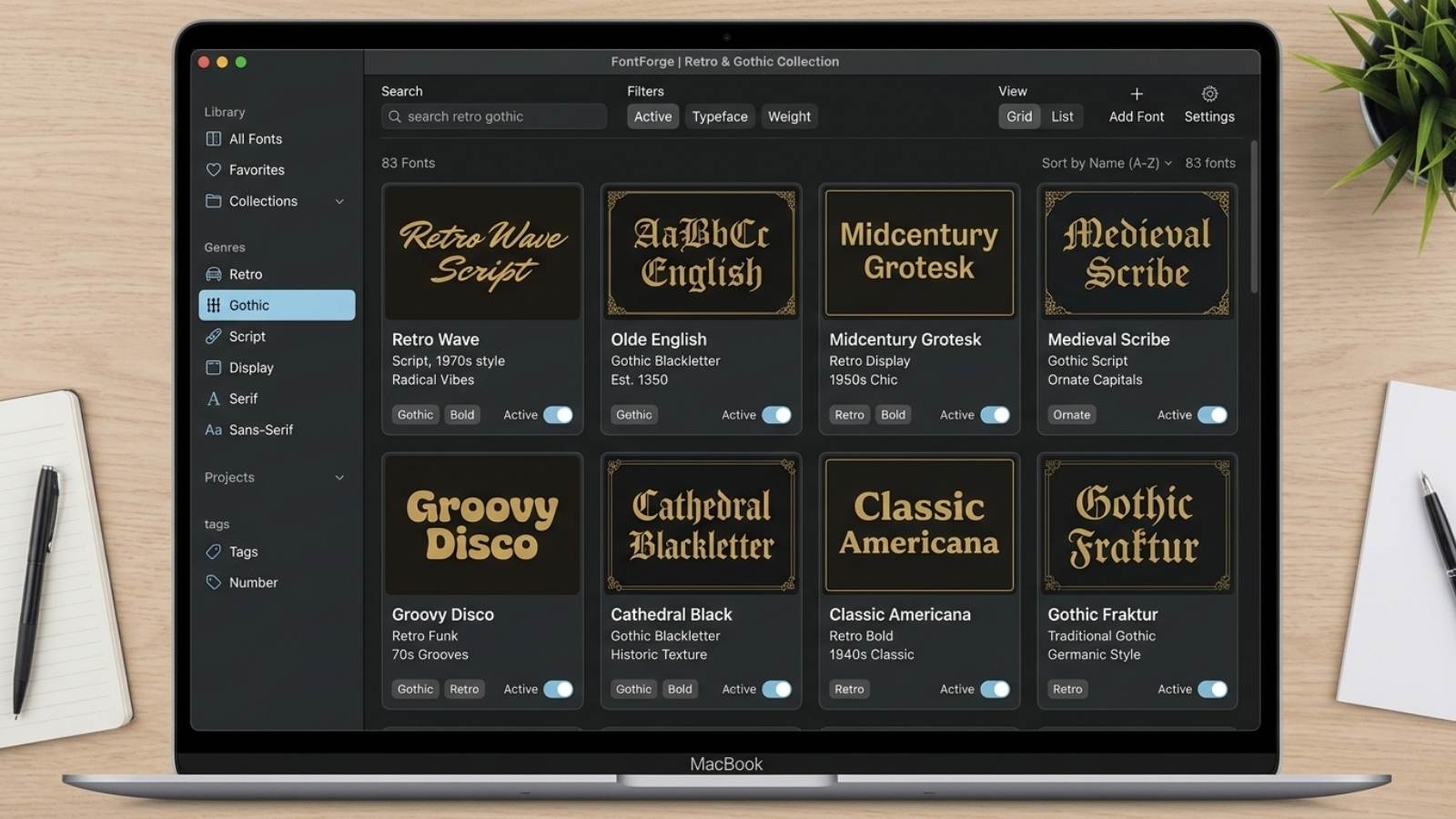Open the Classic Americana preview thumbnail

[919, 525]
